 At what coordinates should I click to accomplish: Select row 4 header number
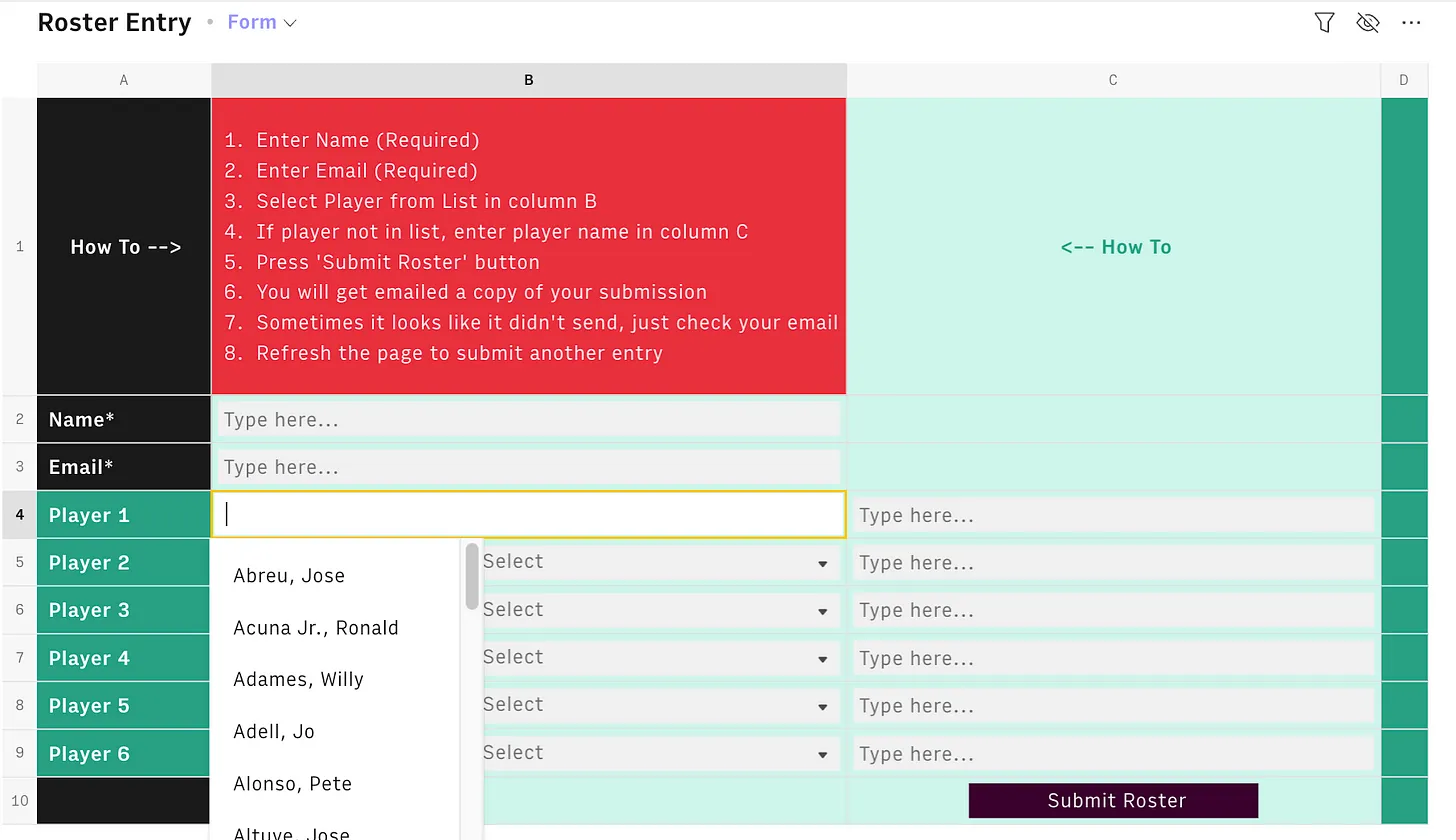tap(19, 515)
